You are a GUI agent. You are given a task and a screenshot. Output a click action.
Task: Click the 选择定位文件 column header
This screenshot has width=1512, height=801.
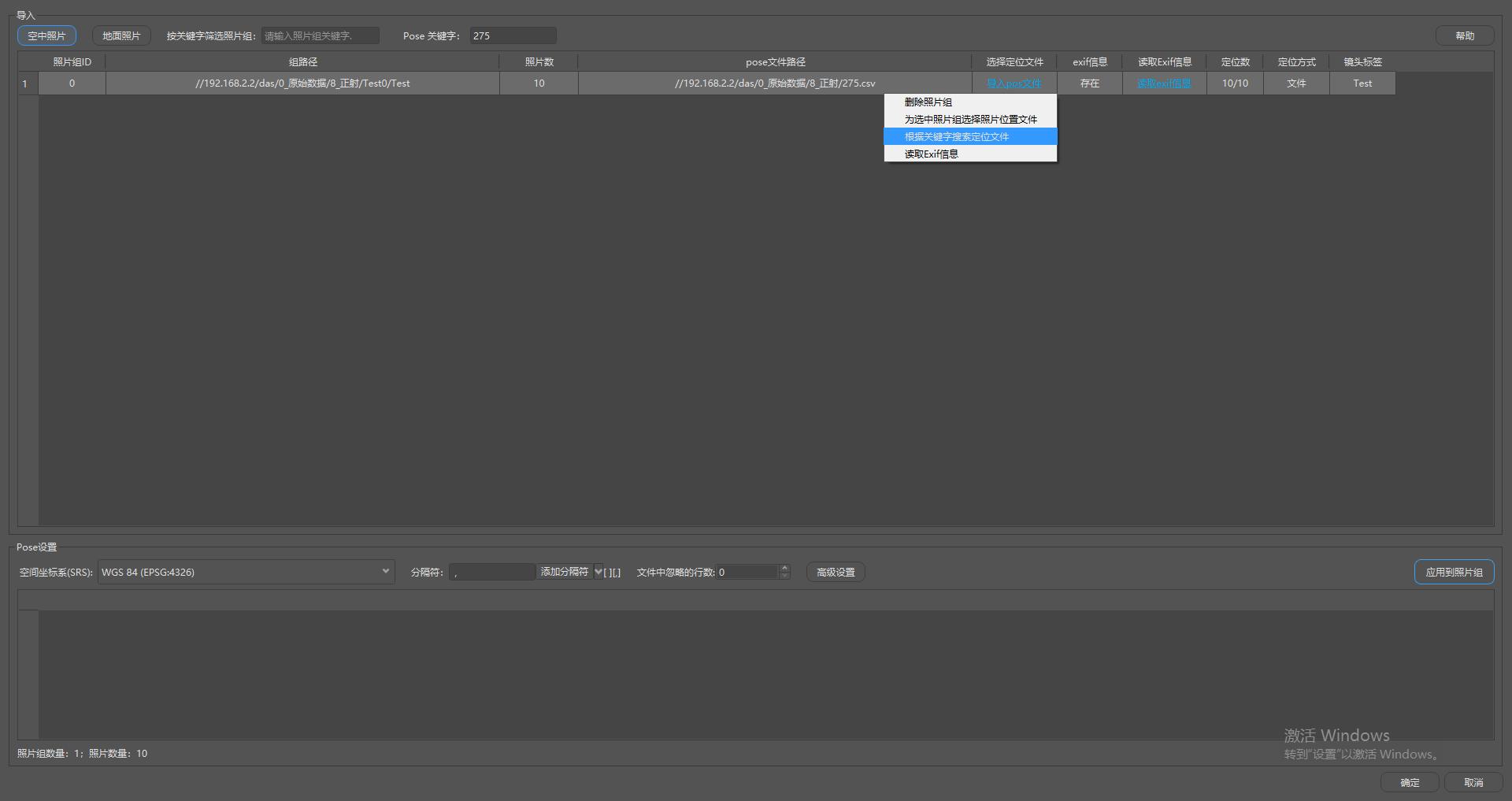coord(1015,61)
